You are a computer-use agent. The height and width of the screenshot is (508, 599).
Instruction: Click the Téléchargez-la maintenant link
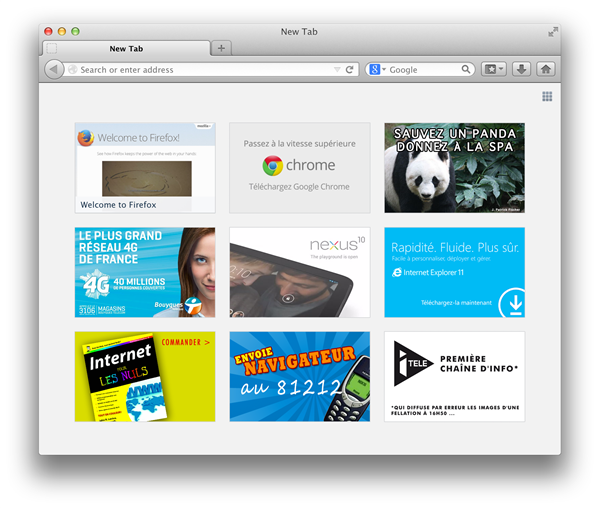coord(456,303)
